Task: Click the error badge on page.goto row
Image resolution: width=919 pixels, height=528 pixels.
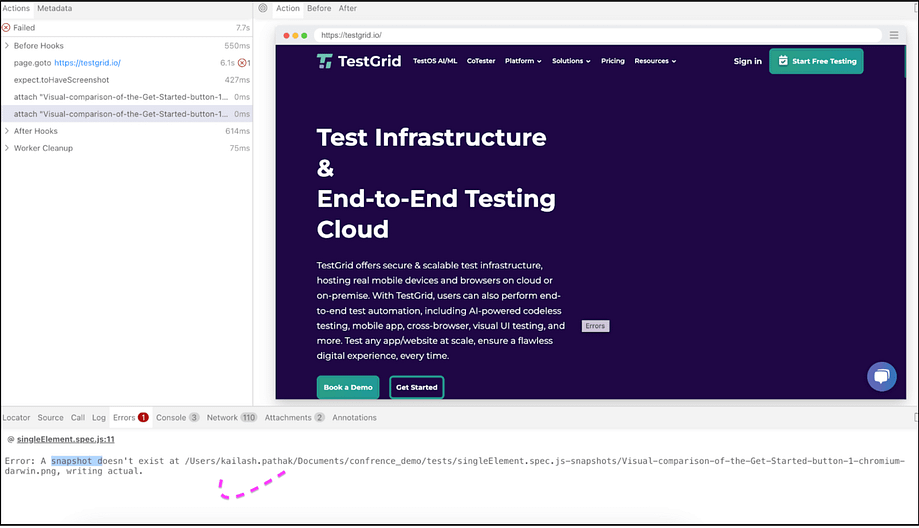Action: [x=242, y=63]
